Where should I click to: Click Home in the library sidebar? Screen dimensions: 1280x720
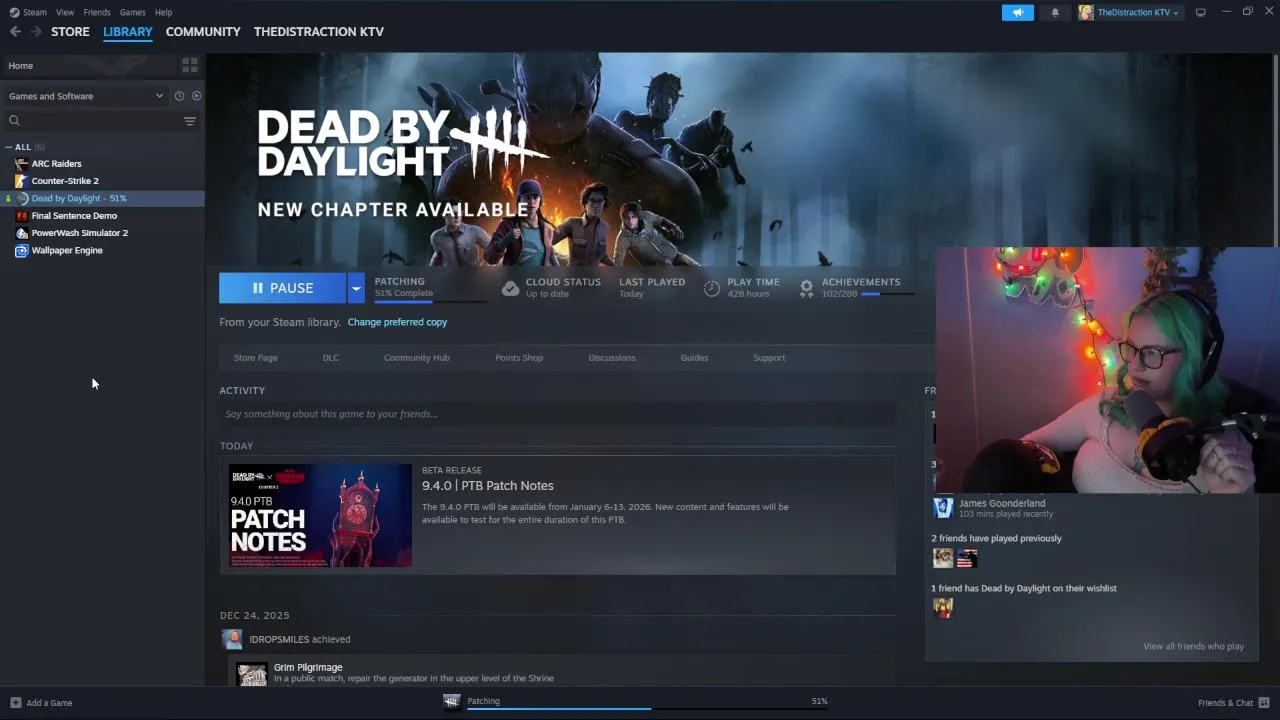[88, 66]
